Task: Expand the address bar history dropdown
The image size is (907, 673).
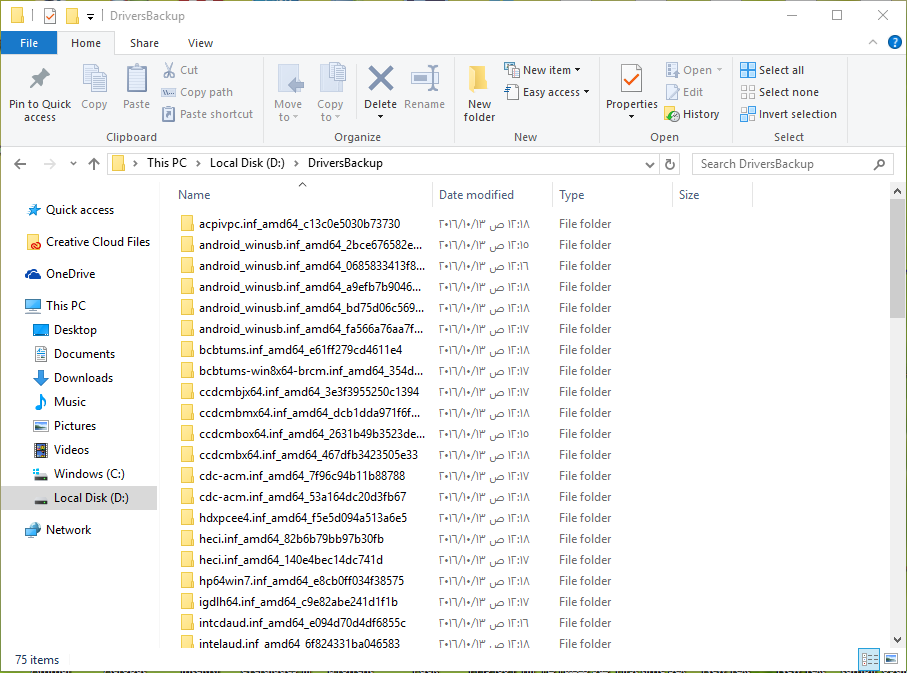Action: coord(650,165)
